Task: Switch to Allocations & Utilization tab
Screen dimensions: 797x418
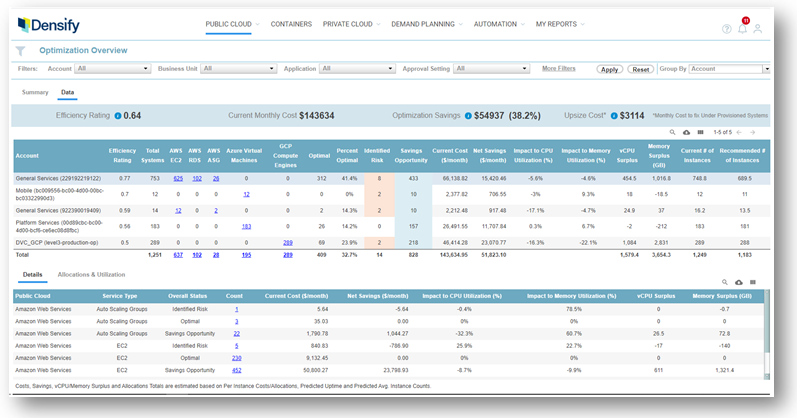Action: (91, 272)
